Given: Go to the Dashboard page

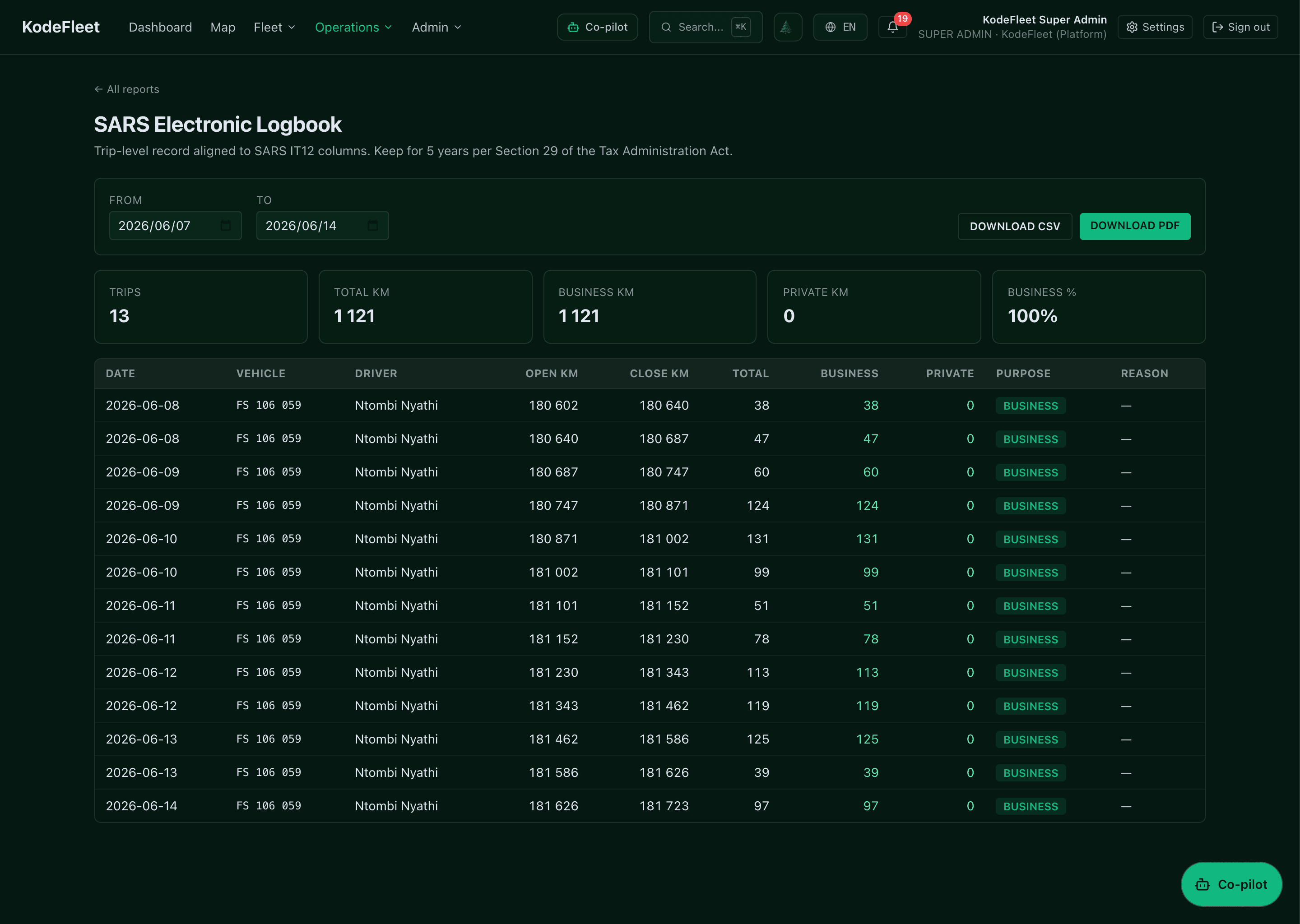Looking at the screenshot, I should pos(160,28).
